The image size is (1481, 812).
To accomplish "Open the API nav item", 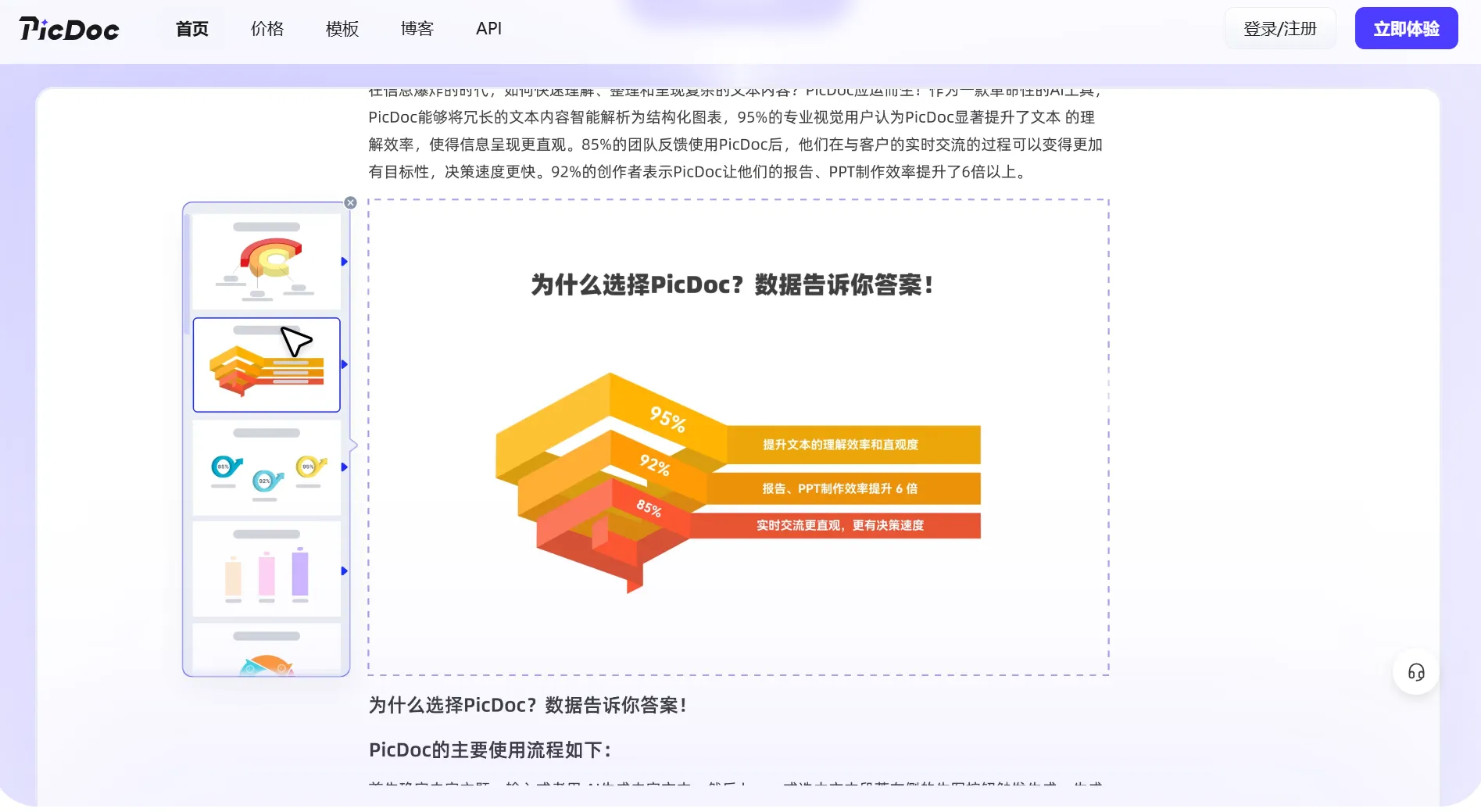I will click(489, 29).
